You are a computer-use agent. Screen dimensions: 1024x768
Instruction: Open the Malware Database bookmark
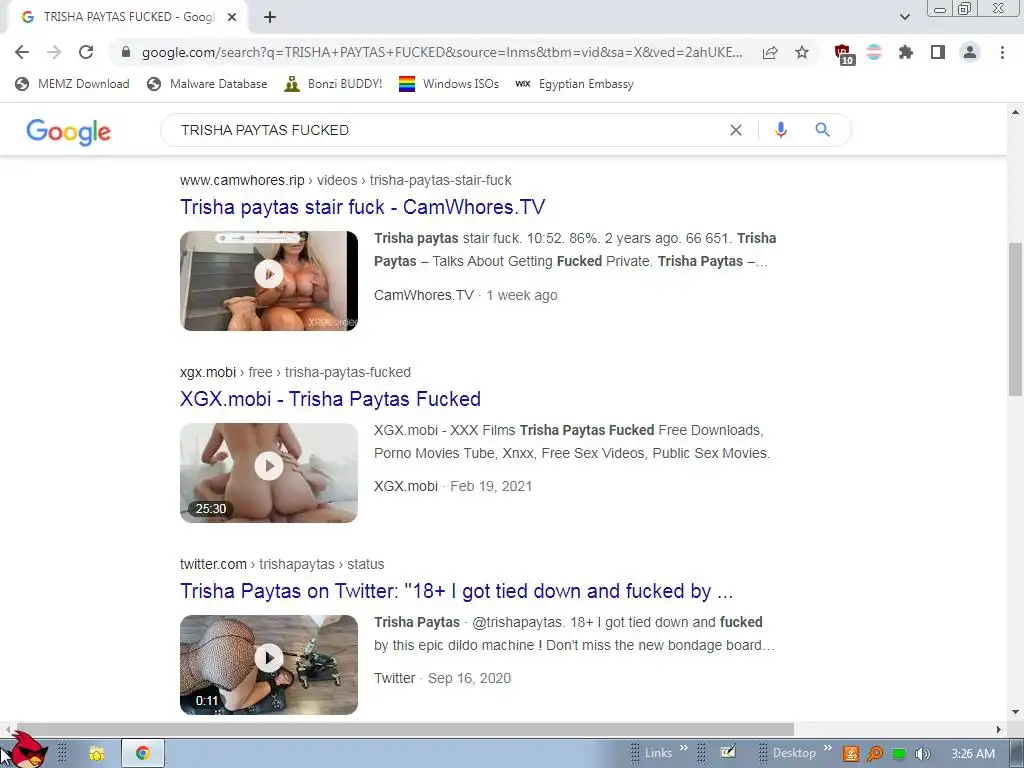click(208, 84)
